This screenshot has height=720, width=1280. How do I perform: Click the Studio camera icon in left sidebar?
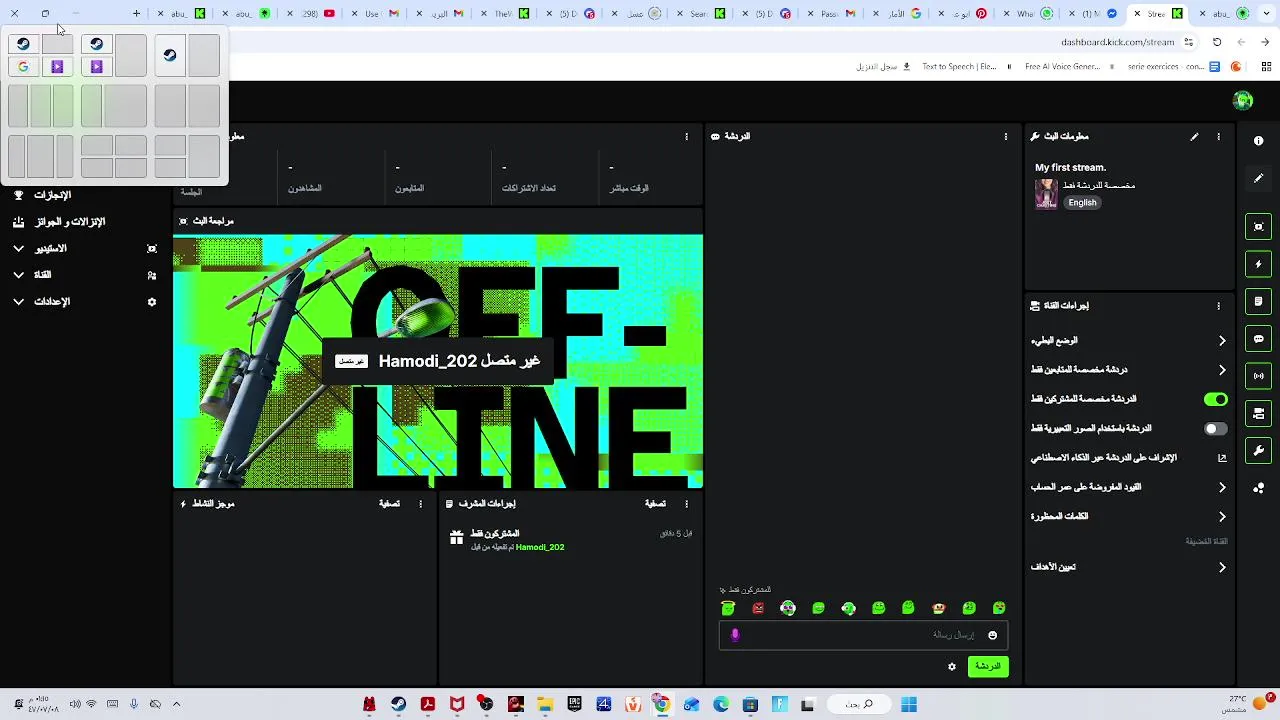(x=152, y=249)
